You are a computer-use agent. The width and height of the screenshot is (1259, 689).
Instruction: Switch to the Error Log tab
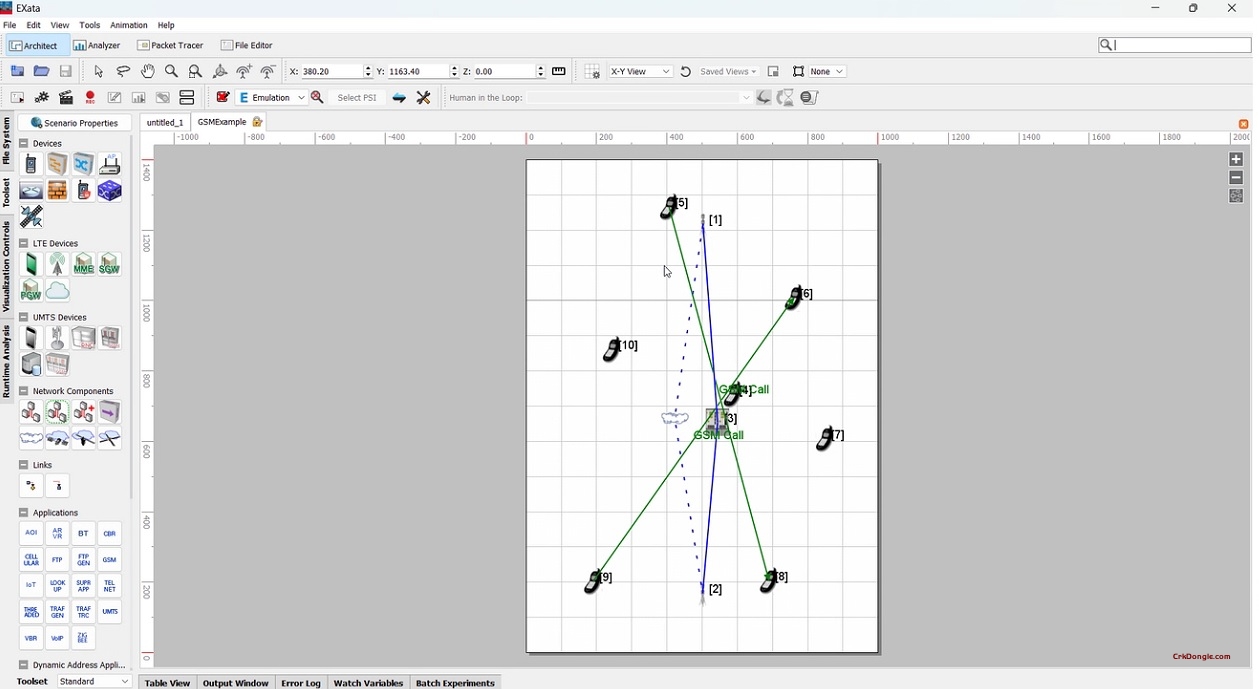tap(300, 683)
